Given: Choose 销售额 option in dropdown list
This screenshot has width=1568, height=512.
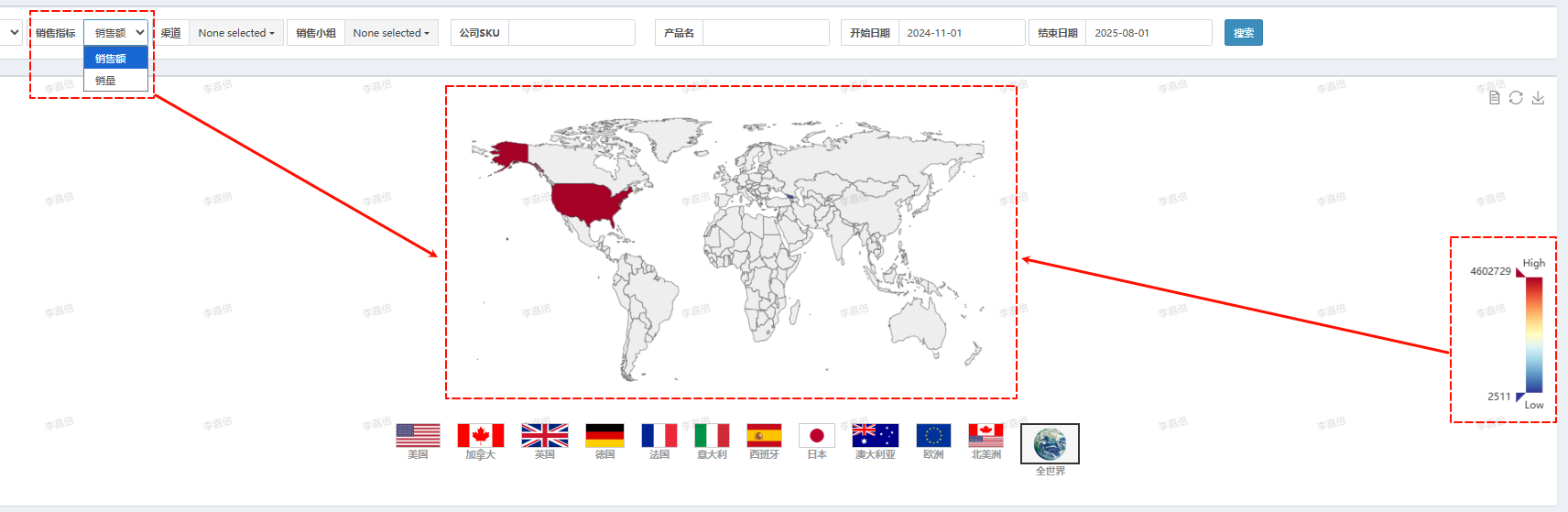Looking at the screenshot, I should point(115,59).
